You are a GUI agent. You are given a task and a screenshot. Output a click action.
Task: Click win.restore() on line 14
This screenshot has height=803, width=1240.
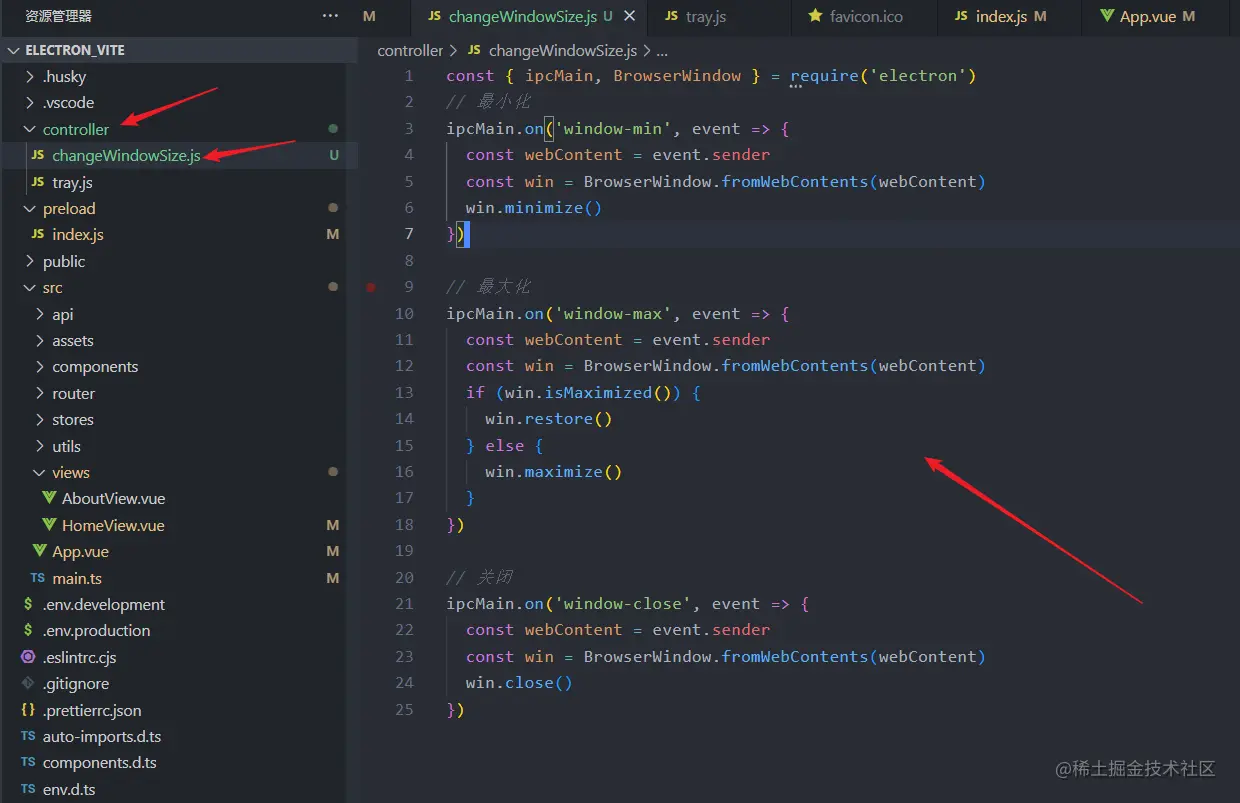pos(549,419)
